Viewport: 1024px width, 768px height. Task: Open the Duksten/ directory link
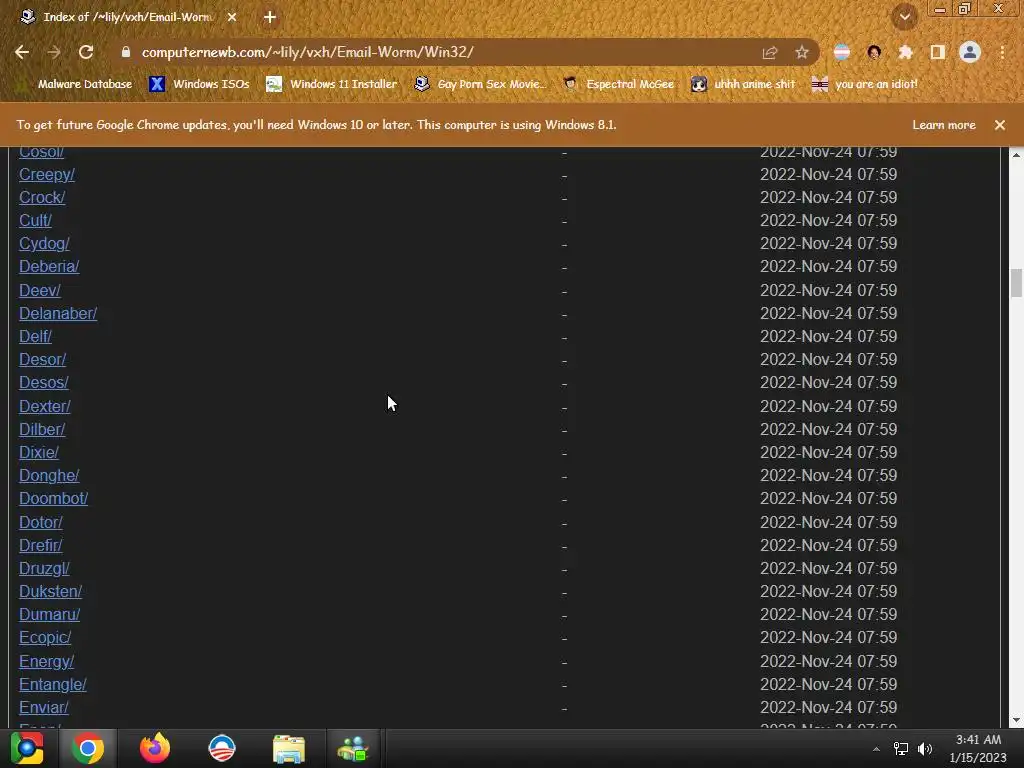[x=50, y=592]
